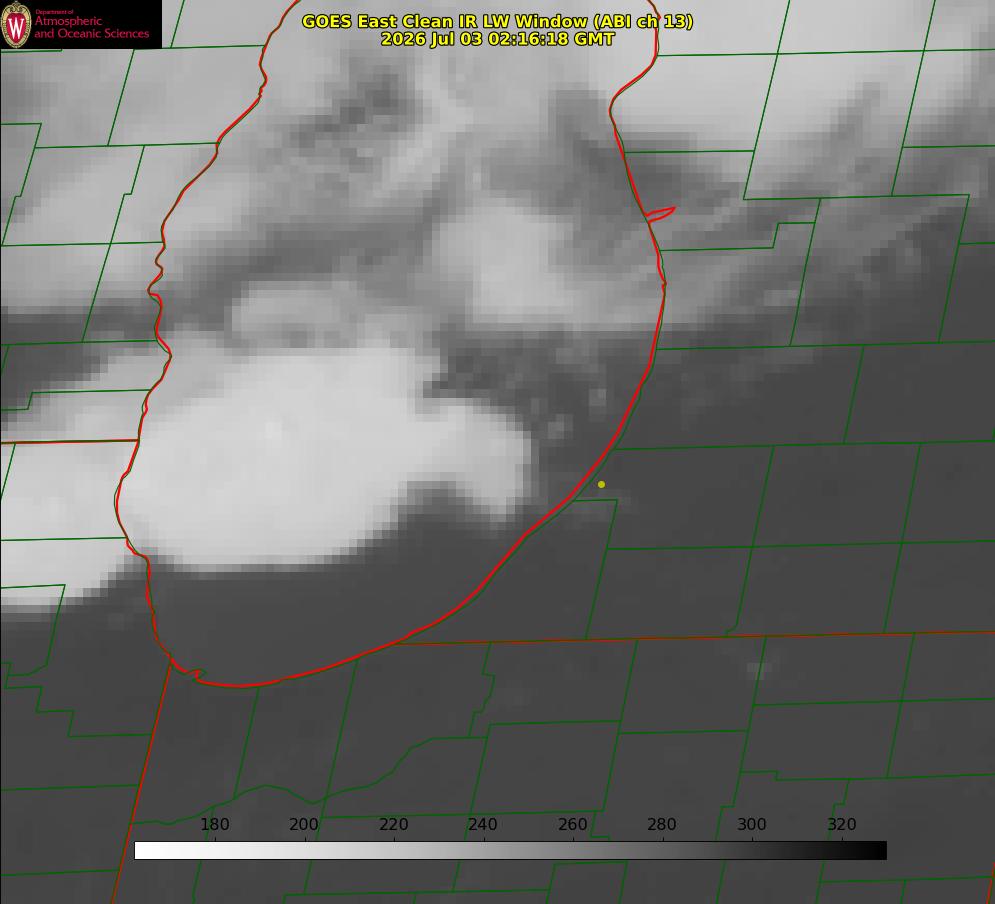Screen dimensions: 995x904
Task: Click the 180 label on colorbar
Action: tap(214, 824)
